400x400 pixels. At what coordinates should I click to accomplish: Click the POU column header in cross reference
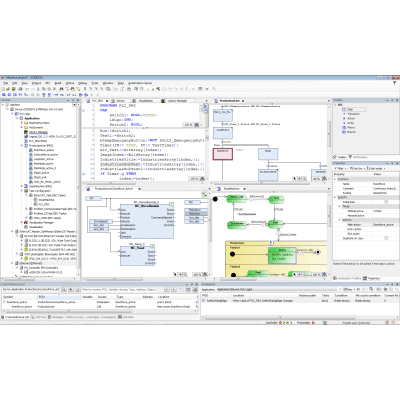coord(59,297)
